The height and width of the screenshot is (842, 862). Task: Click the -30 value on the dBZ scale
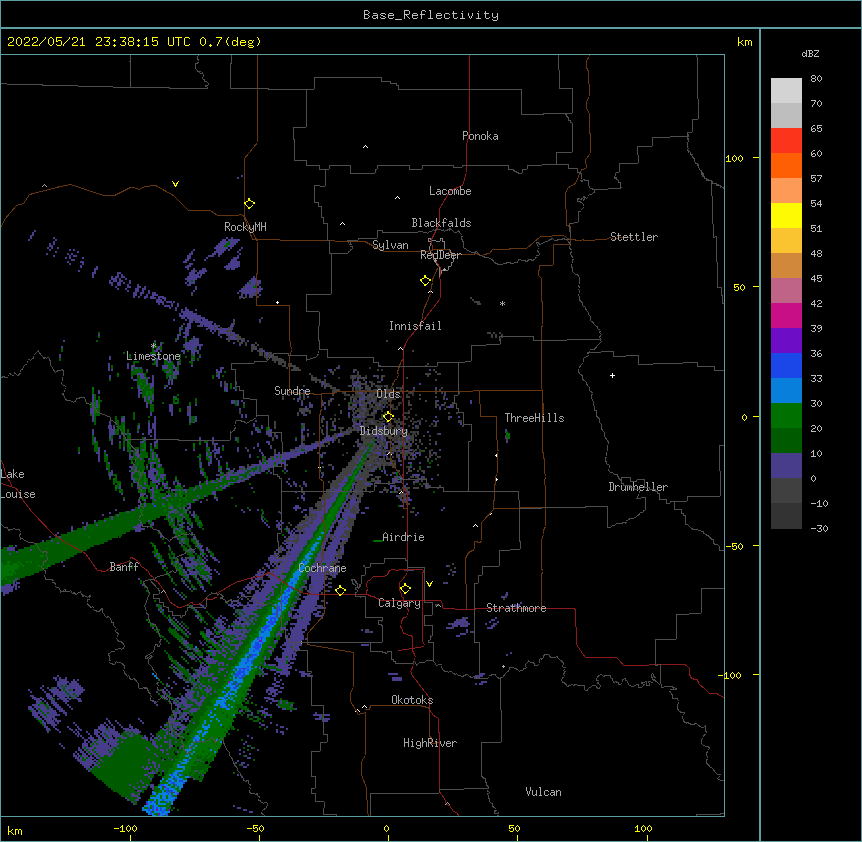[x=819, y=528]
